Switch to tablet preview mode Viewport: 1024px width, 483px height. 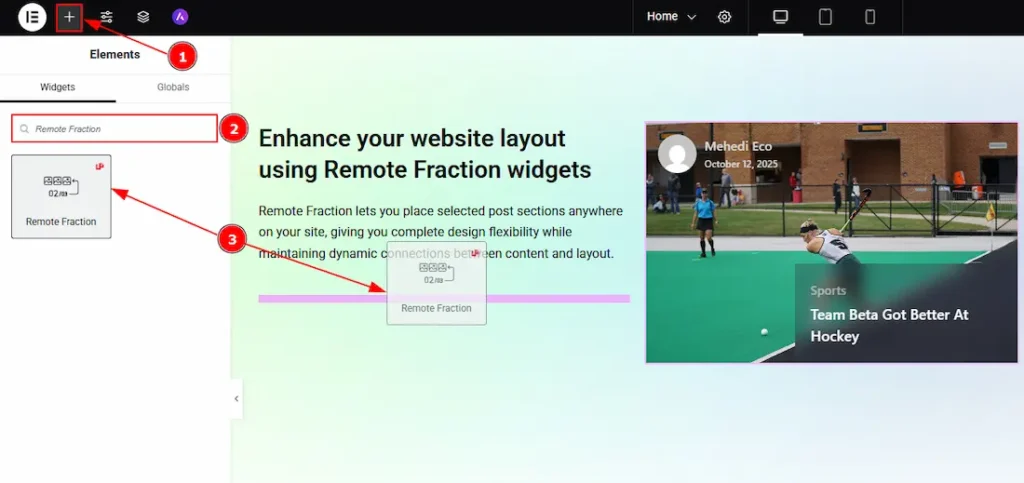click(825, 17)
